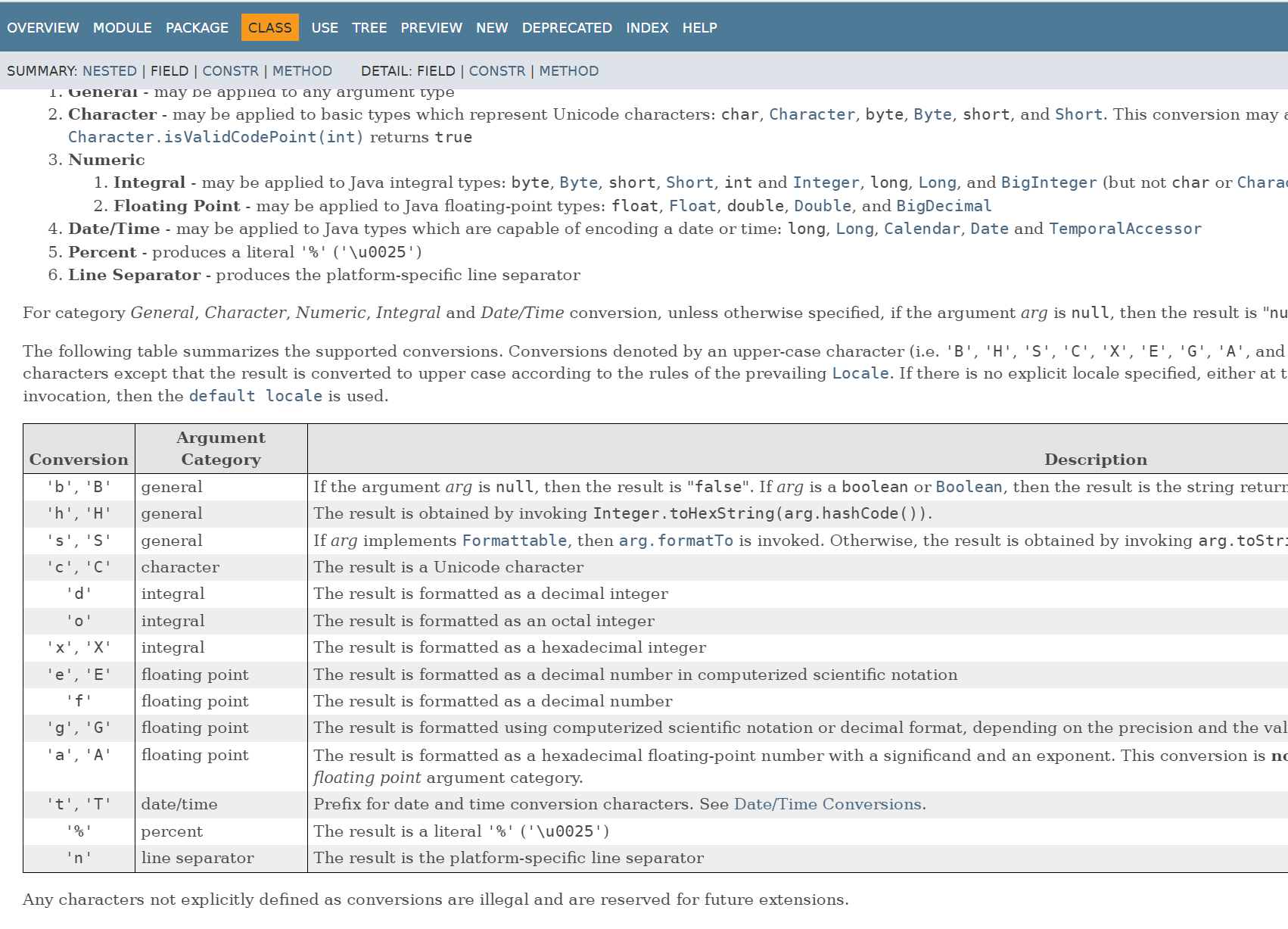View the class TREE
1288x929 pixels.
pos(369,28)
